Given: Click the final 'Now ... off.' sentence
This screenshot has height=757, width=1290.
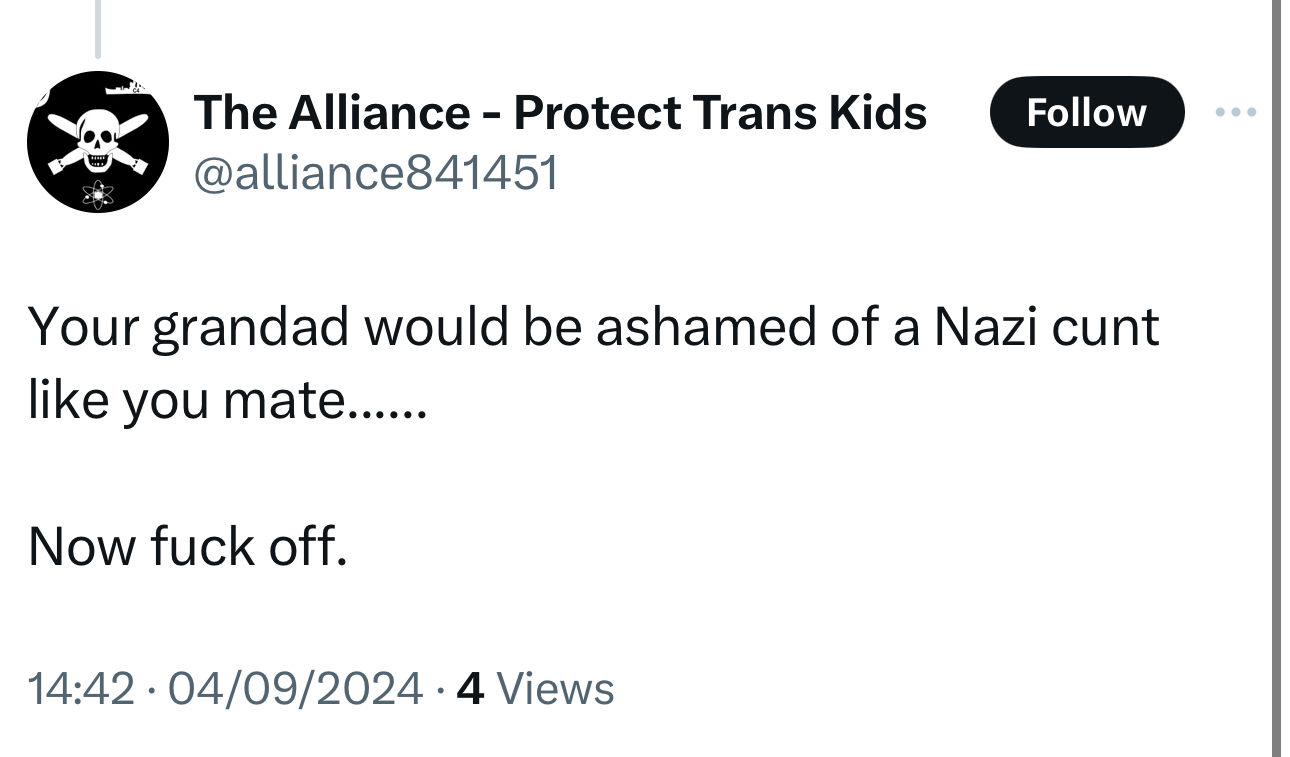Looking at the screenshot, I should coord(188,546).
